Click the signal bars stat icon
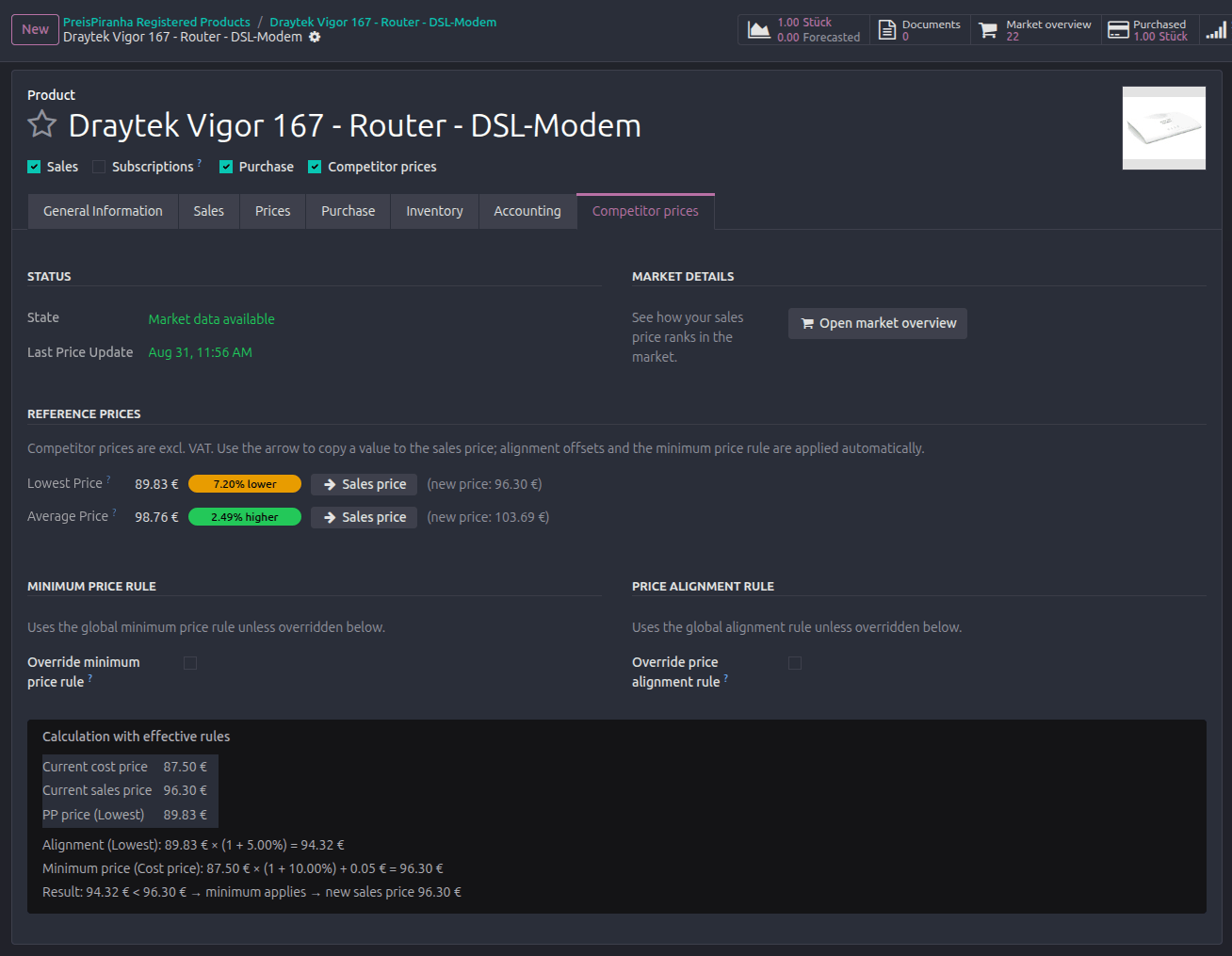Image resolution: width=1232 pixels, height=956 pixels. (x=1216, y=30)
